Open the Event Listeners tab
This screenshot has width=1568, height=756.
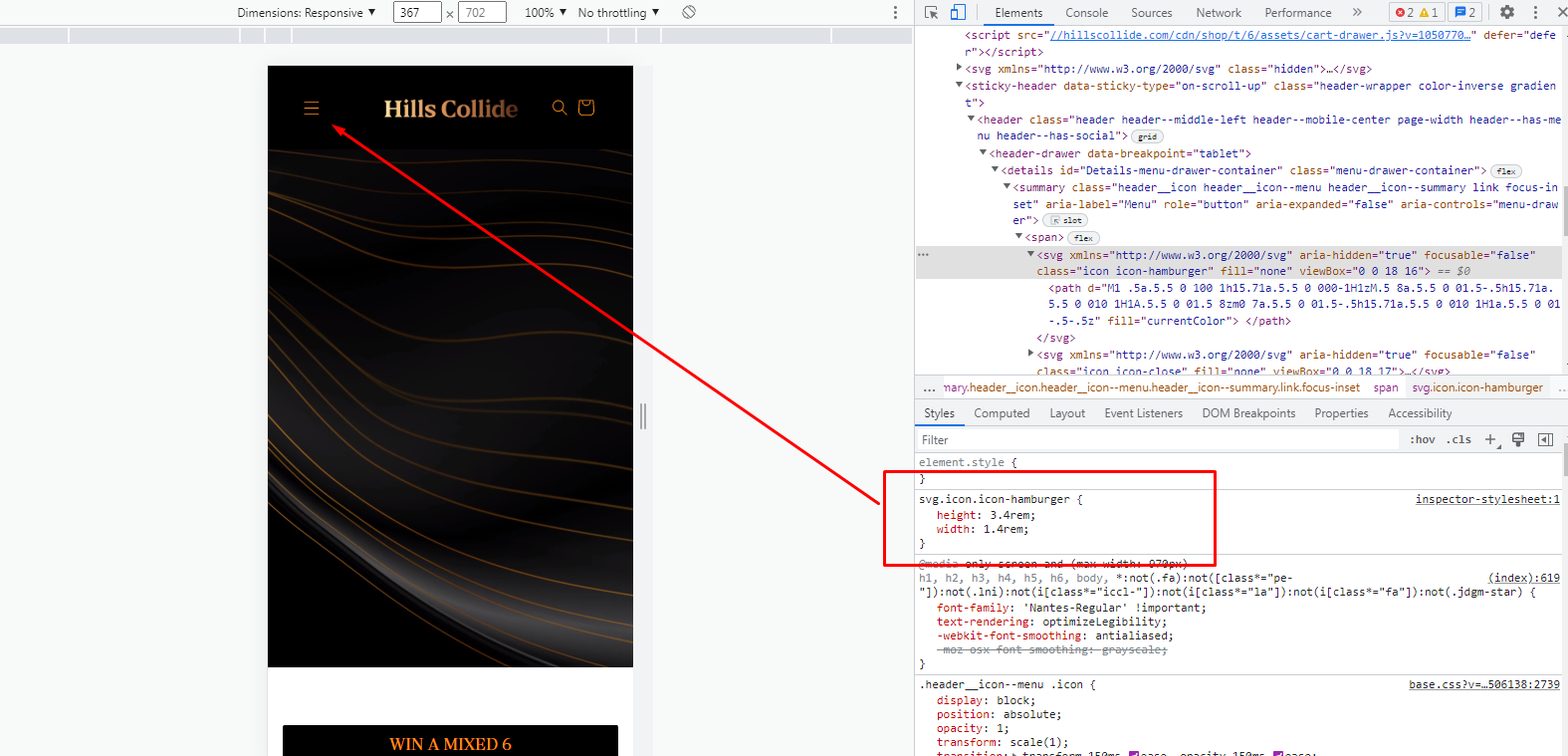coord(1143,413)
